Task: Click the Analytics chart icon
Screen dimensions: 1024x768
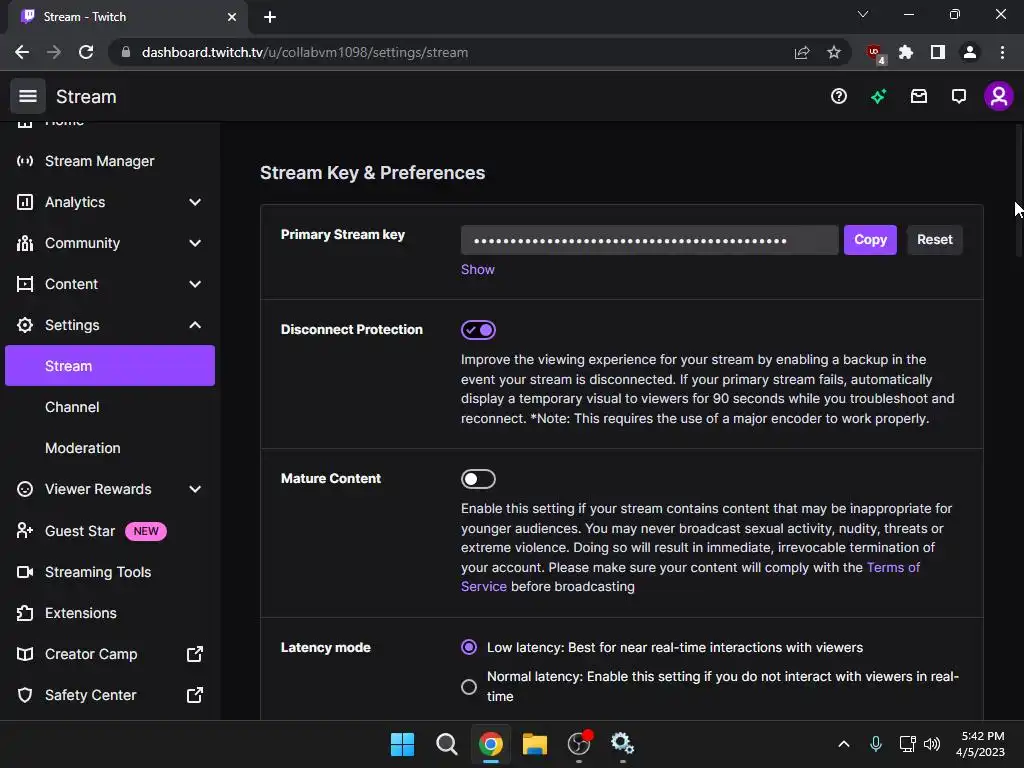Action: click(x=25, y=202)
